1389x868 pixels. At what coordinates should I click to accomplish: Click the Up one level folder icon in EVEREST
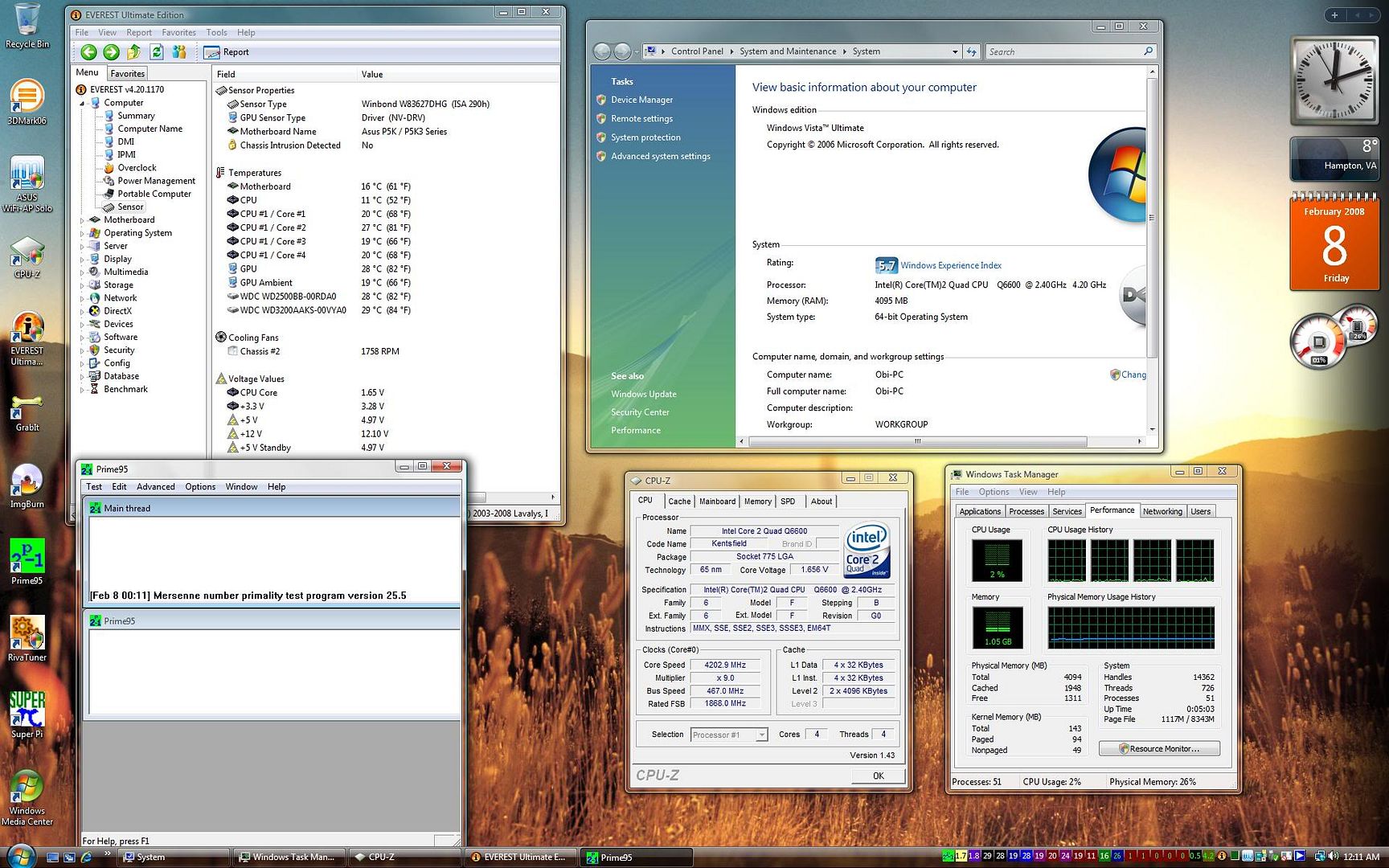click(x=133, y=52)
